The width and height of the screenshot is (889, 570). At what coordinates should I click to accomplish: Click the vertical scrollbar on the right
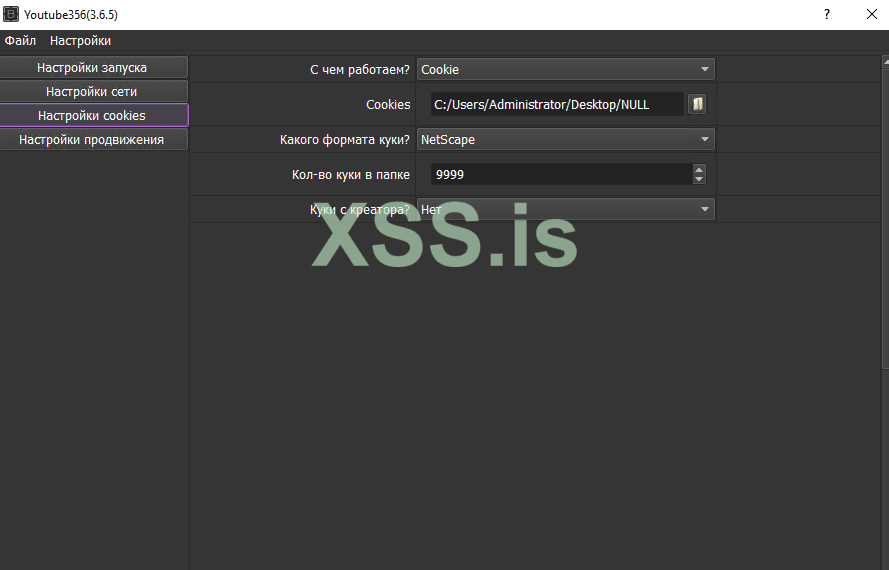(885, 218)
